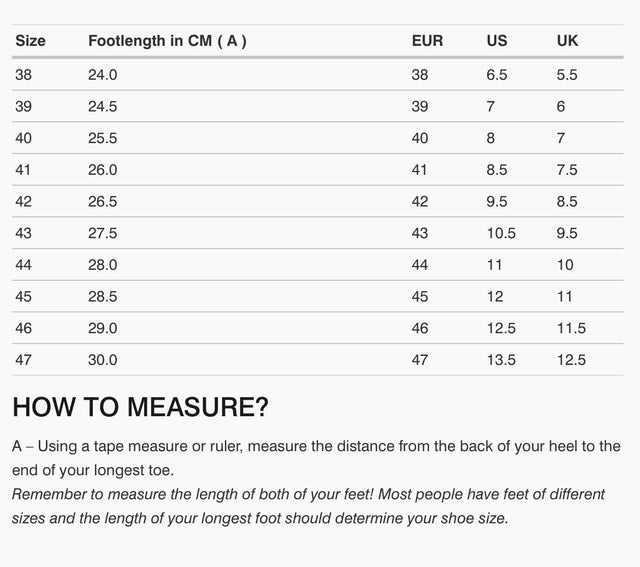Click the HOW TO MEASURE? heading
Image resolution: width=640 pixels, height=567 pixels.
140,407
